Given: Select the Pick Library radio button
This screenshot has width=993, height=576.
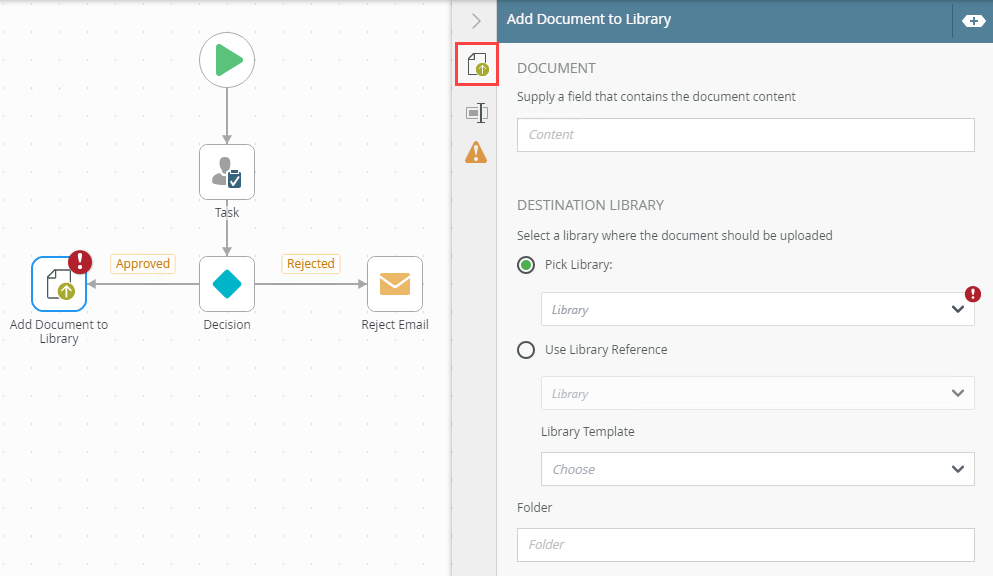Looking at the screenshot, I should tap(526, 265).
